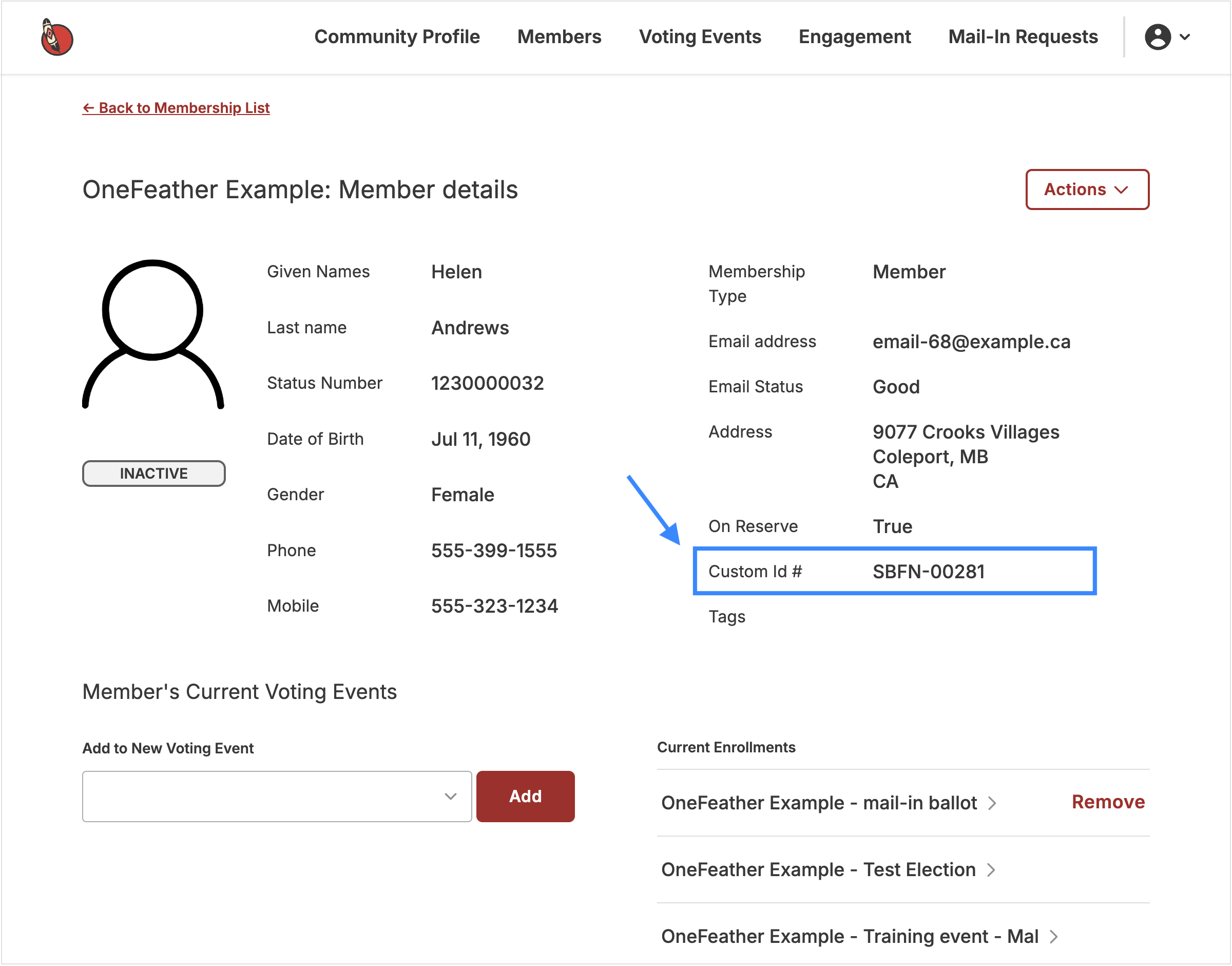Select the status number 1230000032
The height and width of the screenshot is (966, 1232).
pyautogui.click(x=487, y=383)
